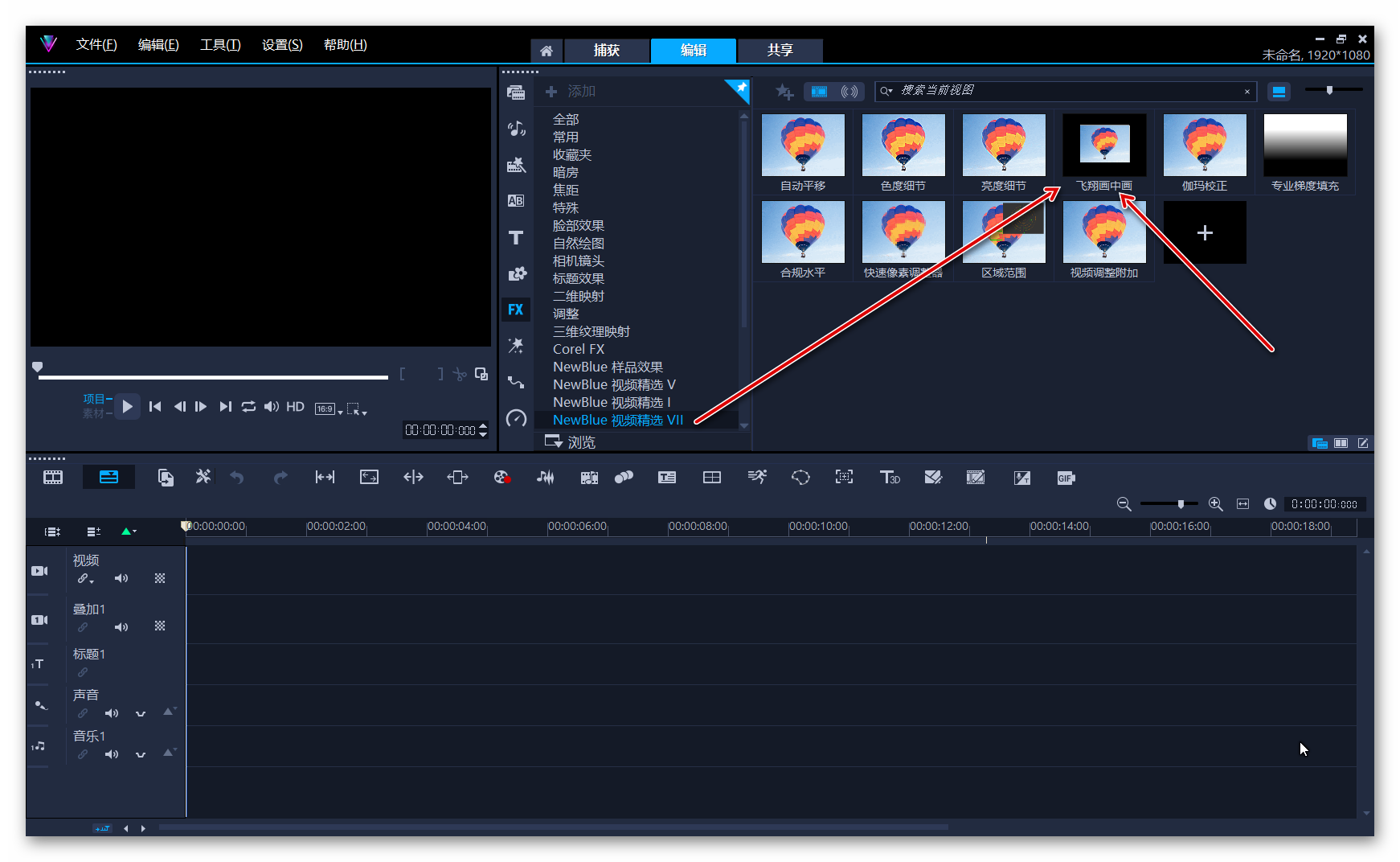
Task: Open the Sound library icon in sidebar
Action: pos(516,129)
